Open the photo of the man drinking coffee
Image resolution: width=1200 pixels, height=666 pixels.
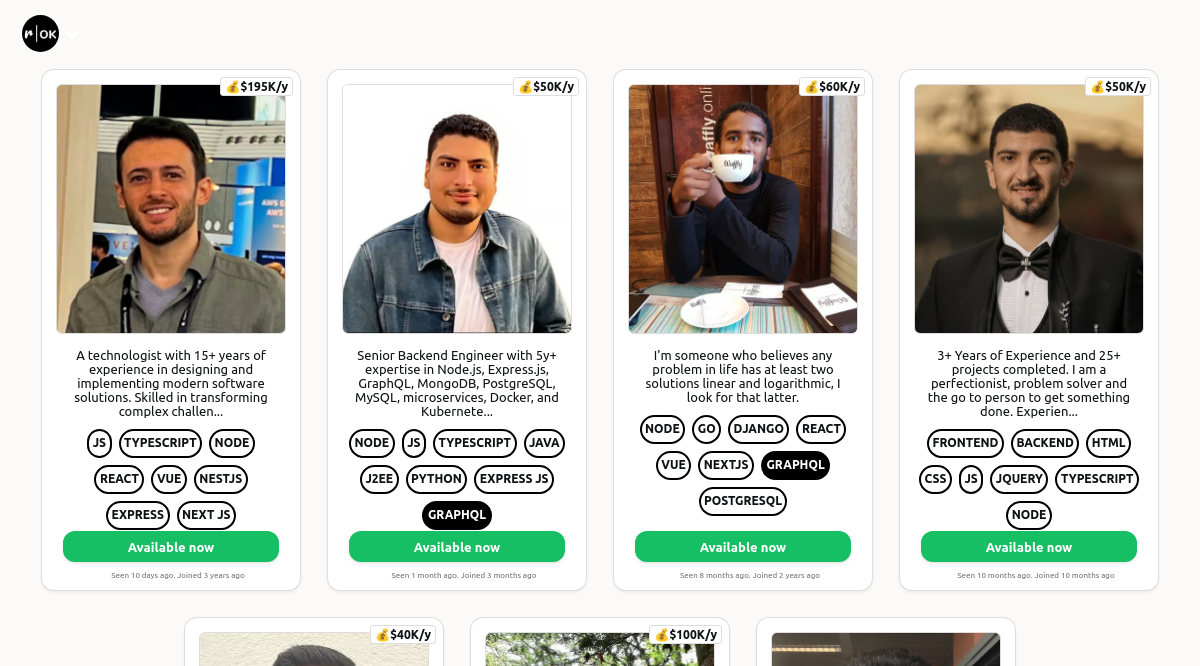click(x=743, y=209)
